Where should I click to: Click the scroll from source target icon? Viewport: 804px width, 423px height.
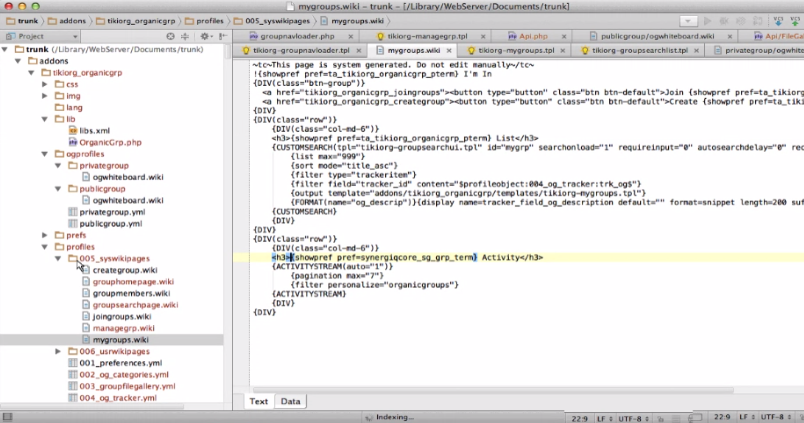(x=171, y=36)
